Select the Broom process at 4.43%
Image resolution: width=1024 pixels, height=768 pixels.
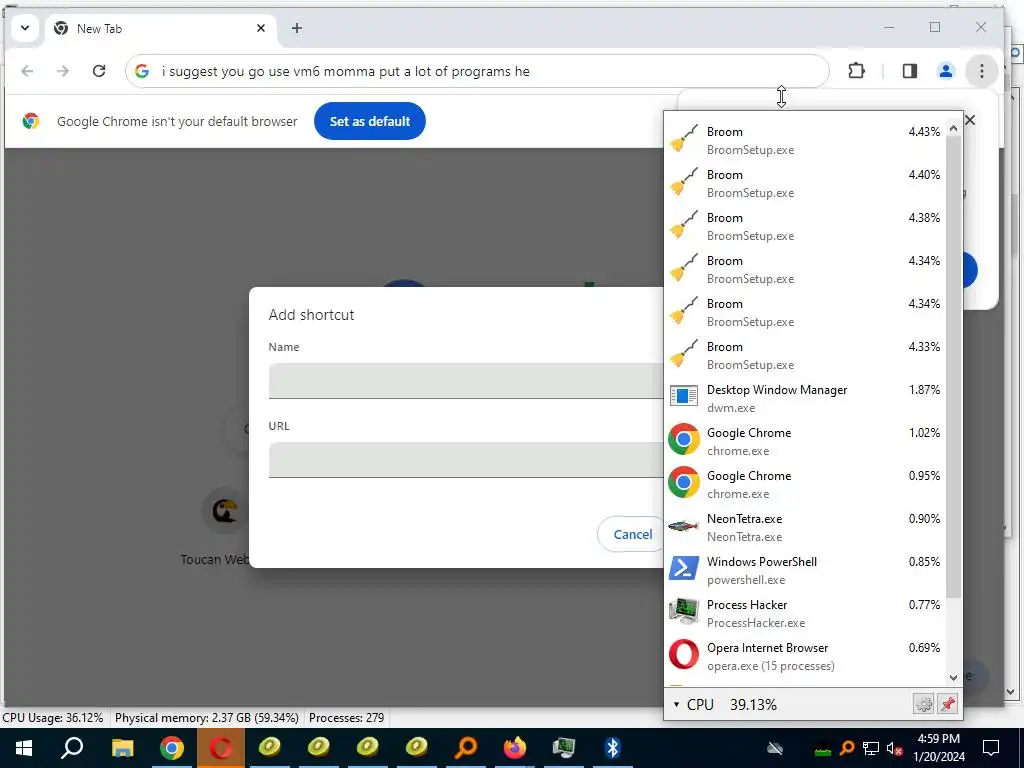point(804,140)
